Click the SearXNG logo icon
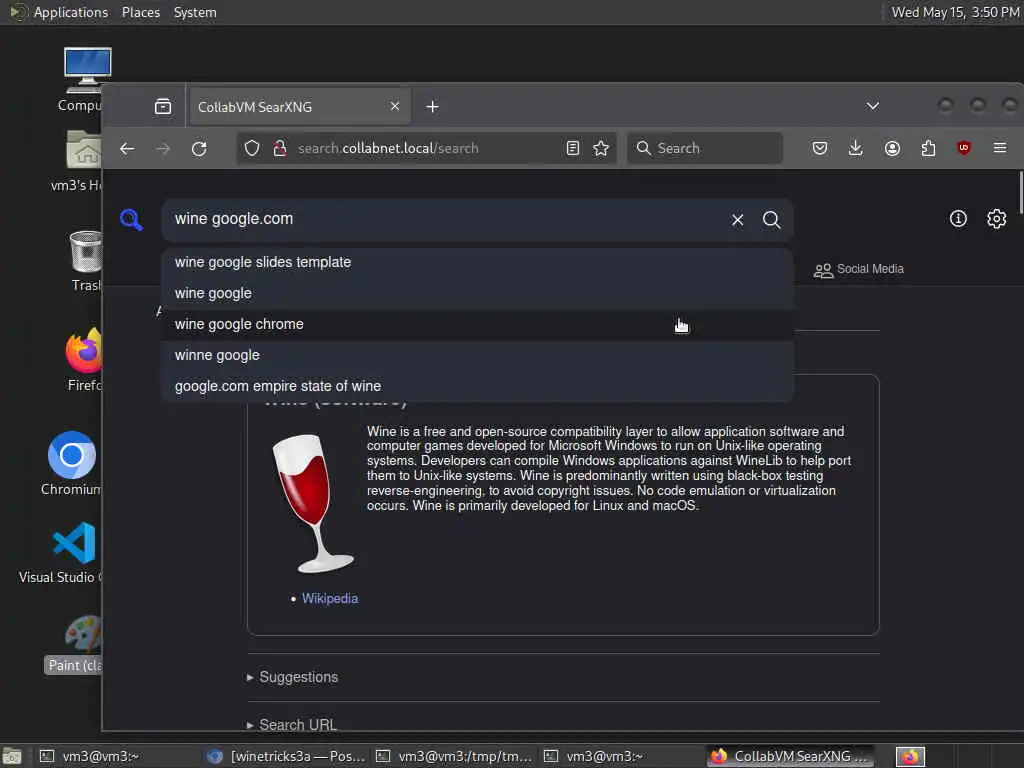This screenshot has height=768, width=1024. pyautogui.click(x=131, y=219)
